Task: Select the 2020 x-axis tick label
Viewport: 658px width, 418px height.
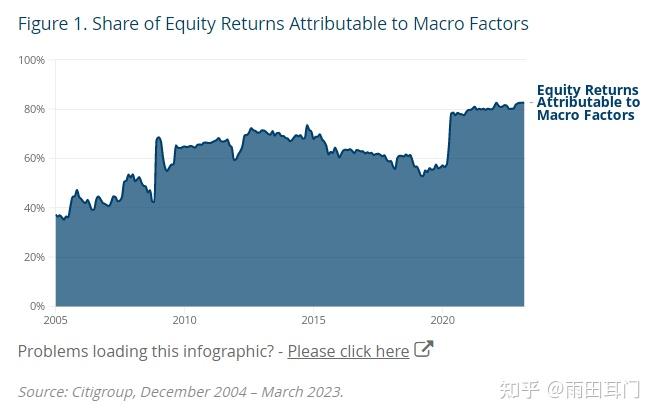Action: click(x=442, y=320)
